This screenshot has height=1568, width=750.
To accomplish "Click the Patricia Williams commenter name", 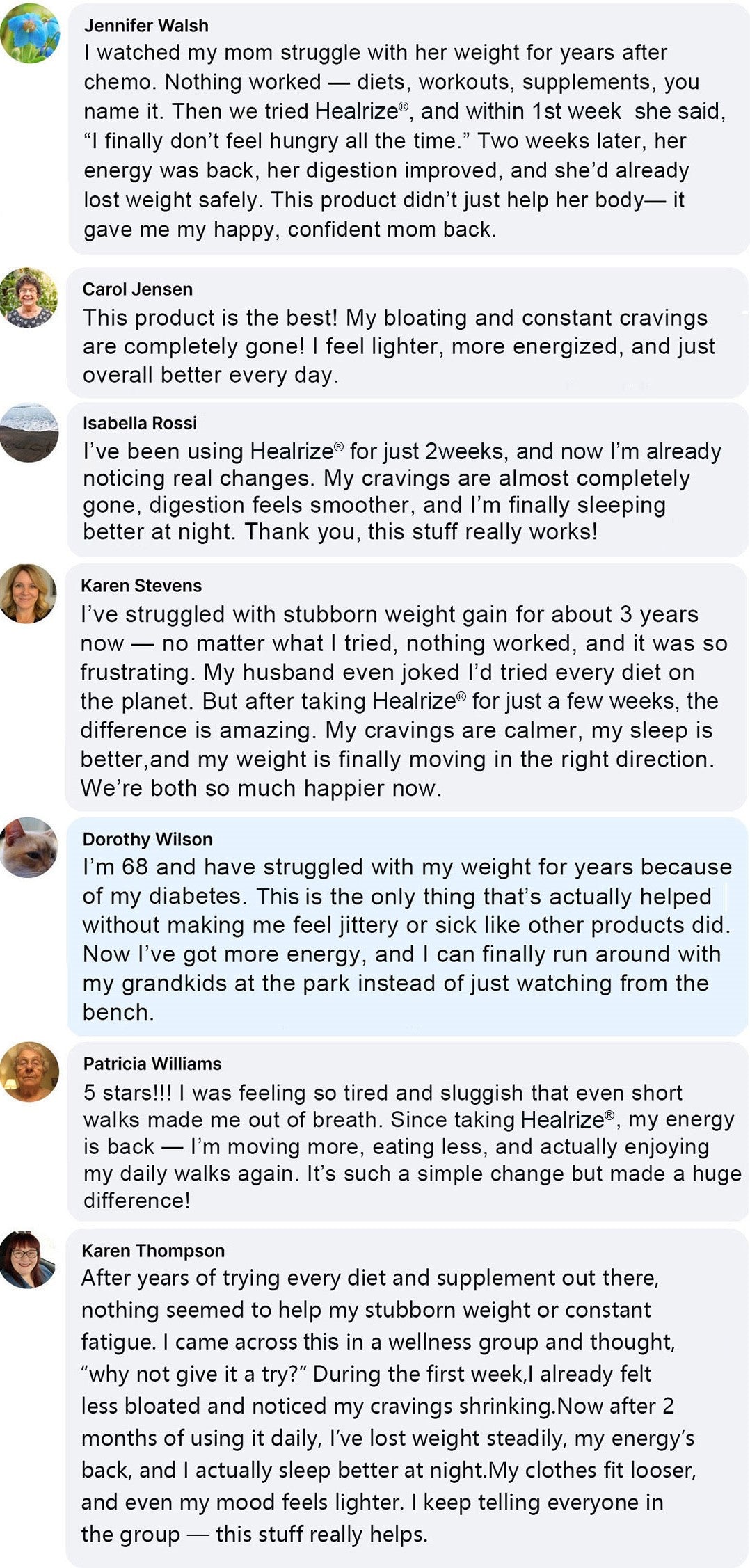I will tap(152, 1064).
